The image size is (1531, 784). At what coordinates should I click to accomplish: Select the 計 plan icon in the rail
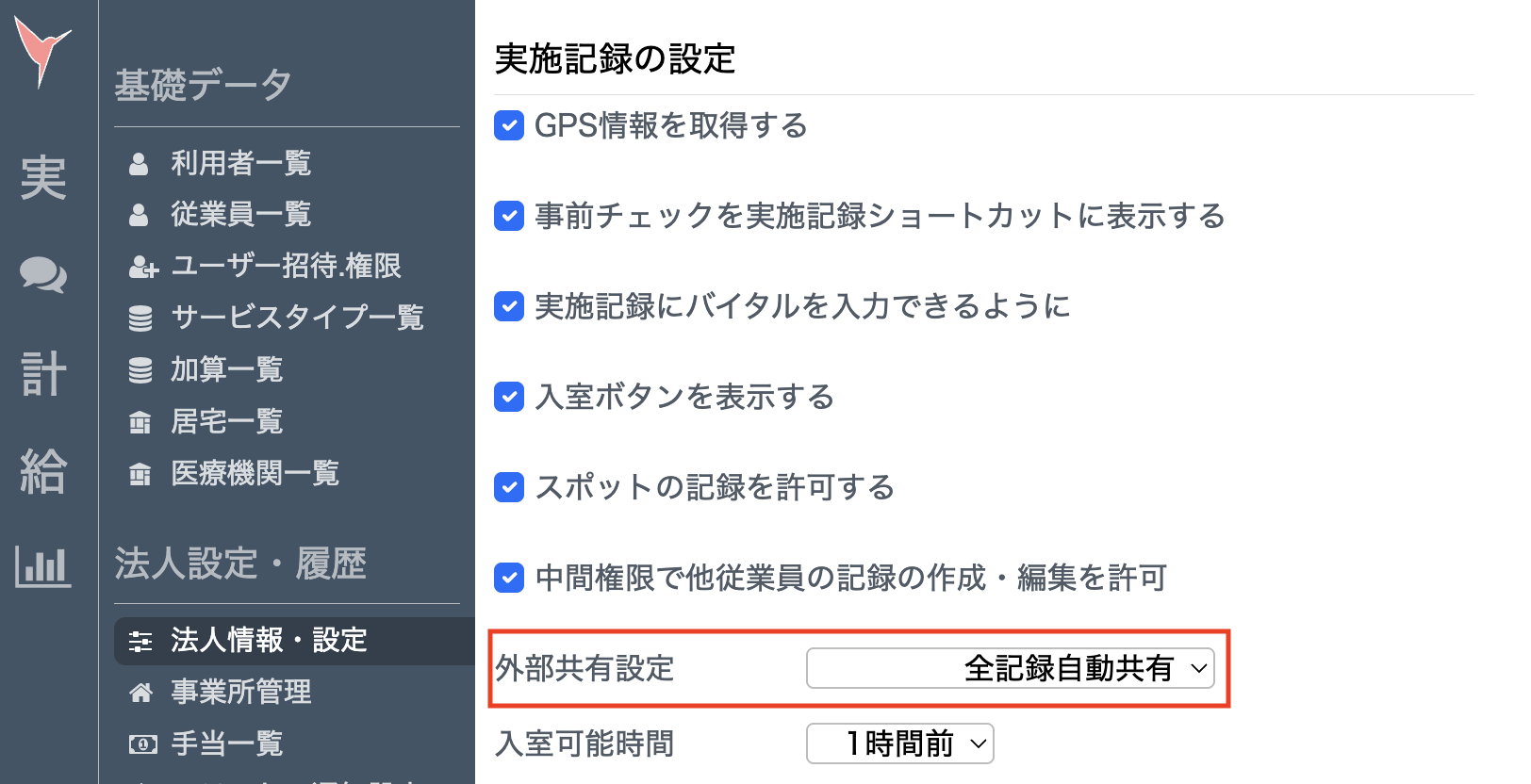pyautogui.click(x=45, y=374)
